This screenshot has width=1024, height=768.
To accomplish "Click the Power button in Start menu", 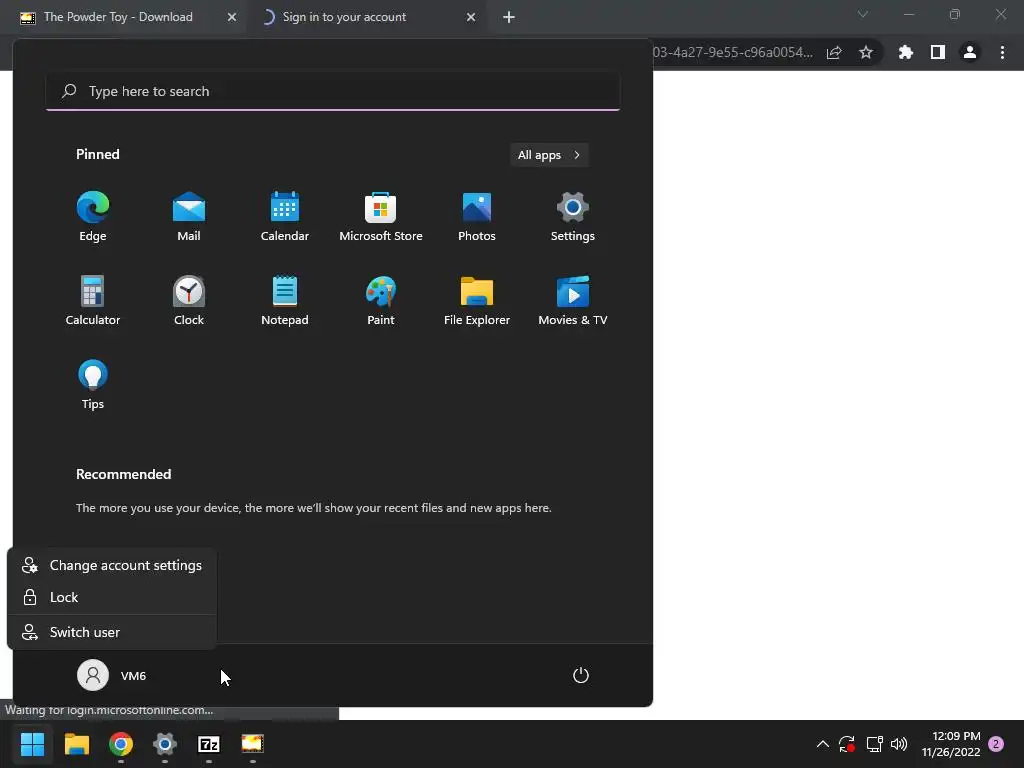I will [581, 675].
